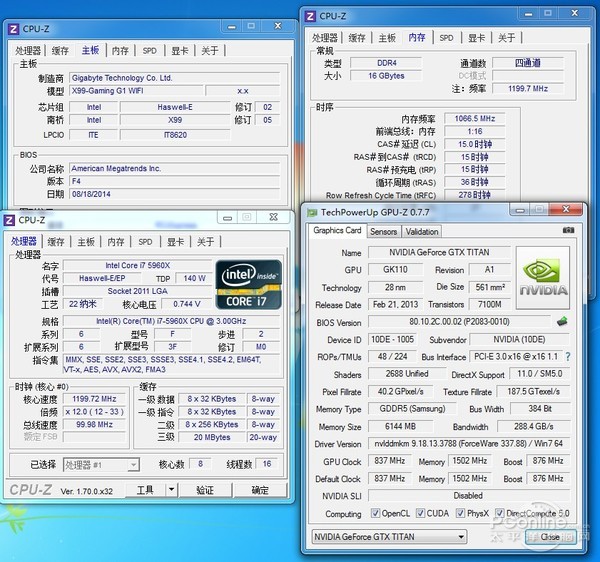Select the Graphics Card tab in GPU-Z
The width and height of the screenshot is (600, 562).
pos(337,230)
